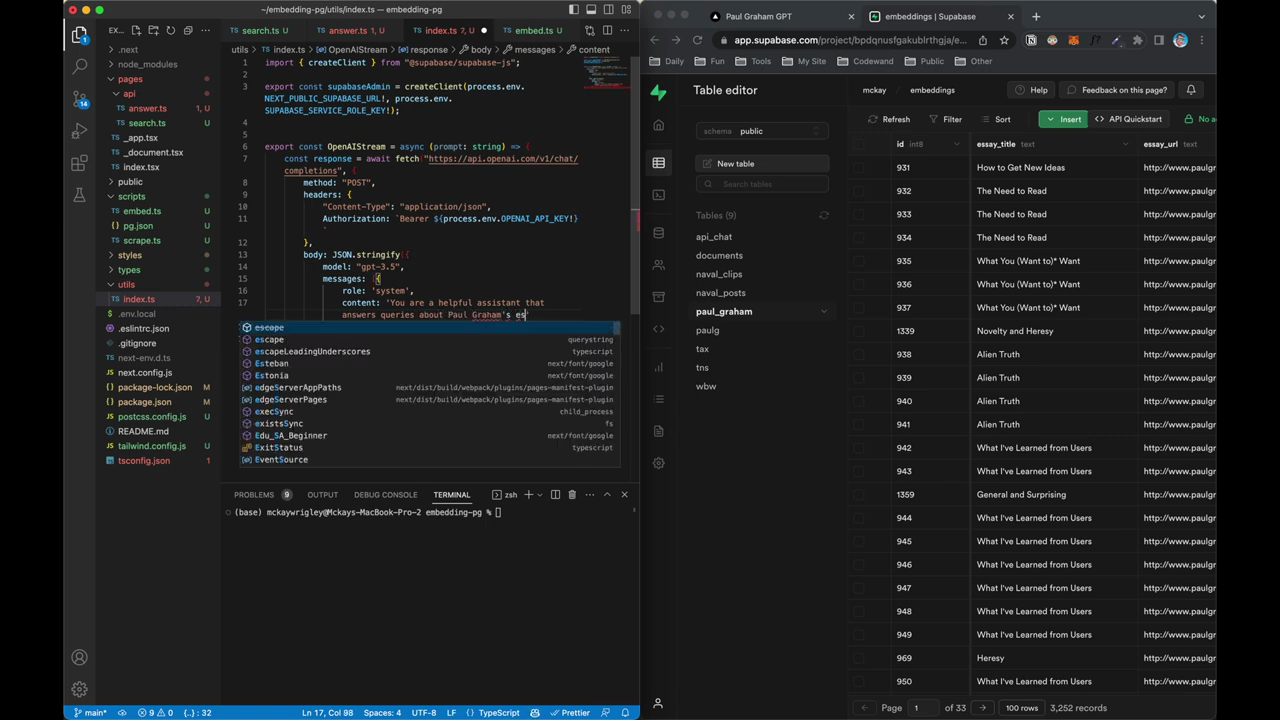This screenshot has width=1280, height=720.
Task: Switch to answer.ts editor tab
Action: click(348, 30)
